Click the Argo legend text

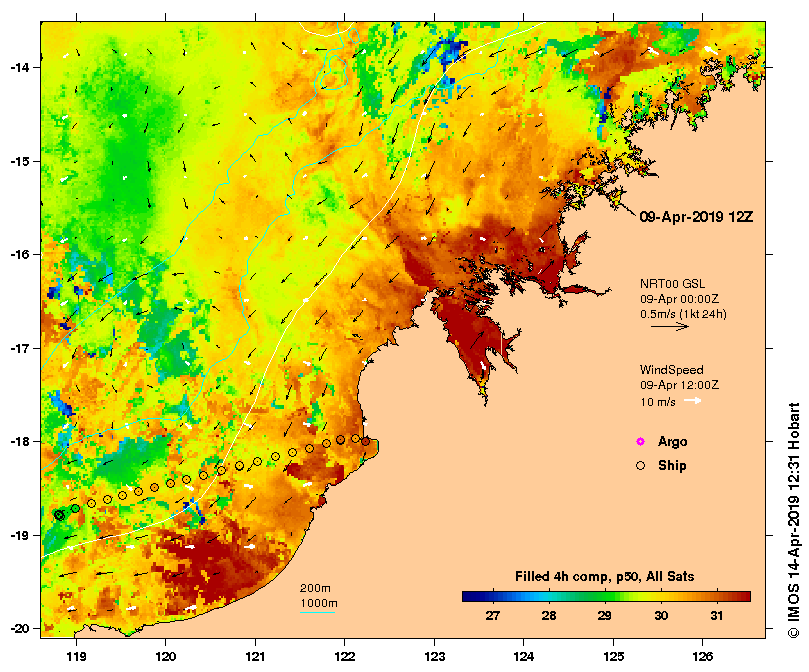(x=672, y=442)
